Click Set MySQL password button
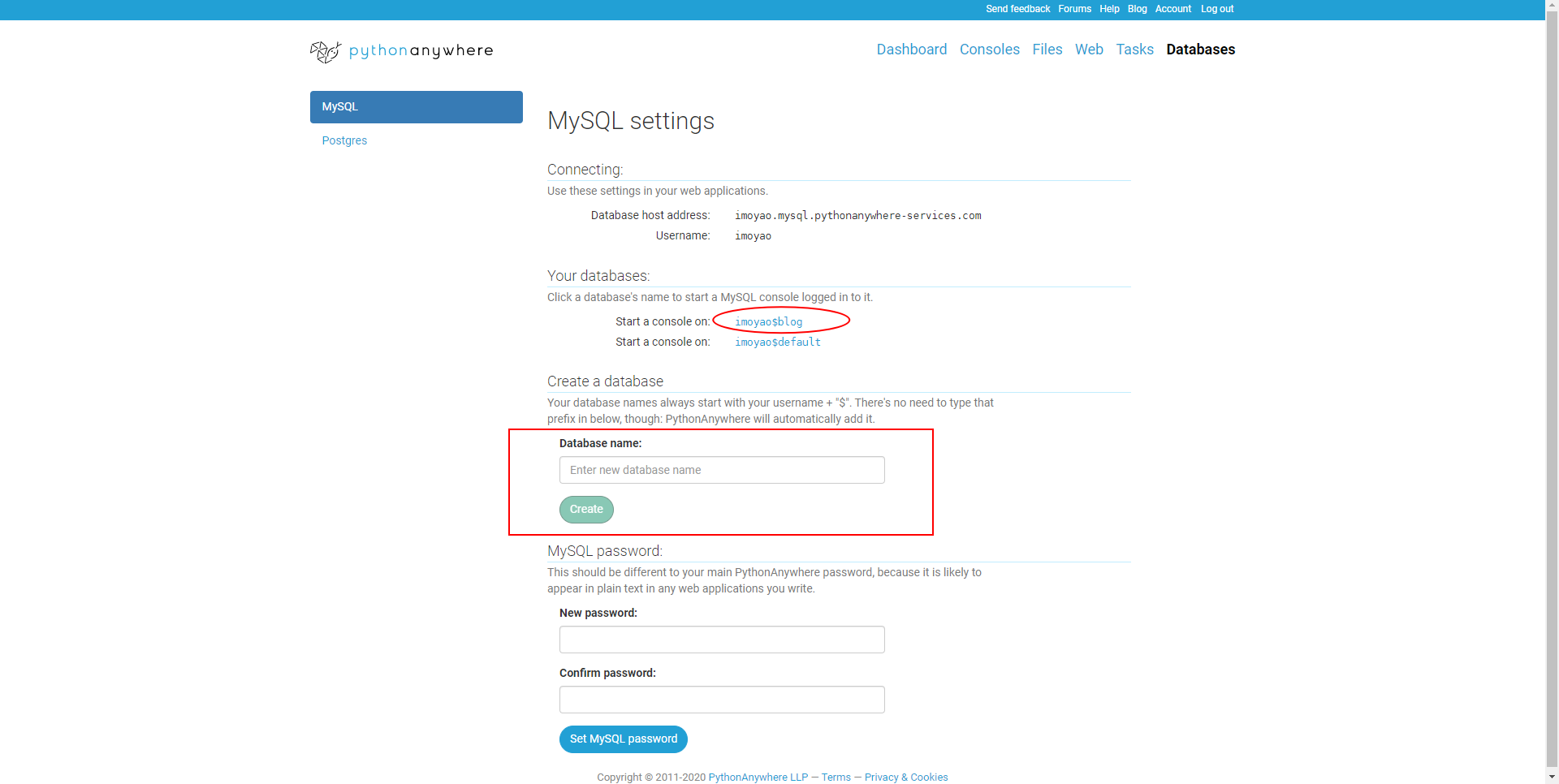Screen dimensions: 1559x784 pos(623,739)
